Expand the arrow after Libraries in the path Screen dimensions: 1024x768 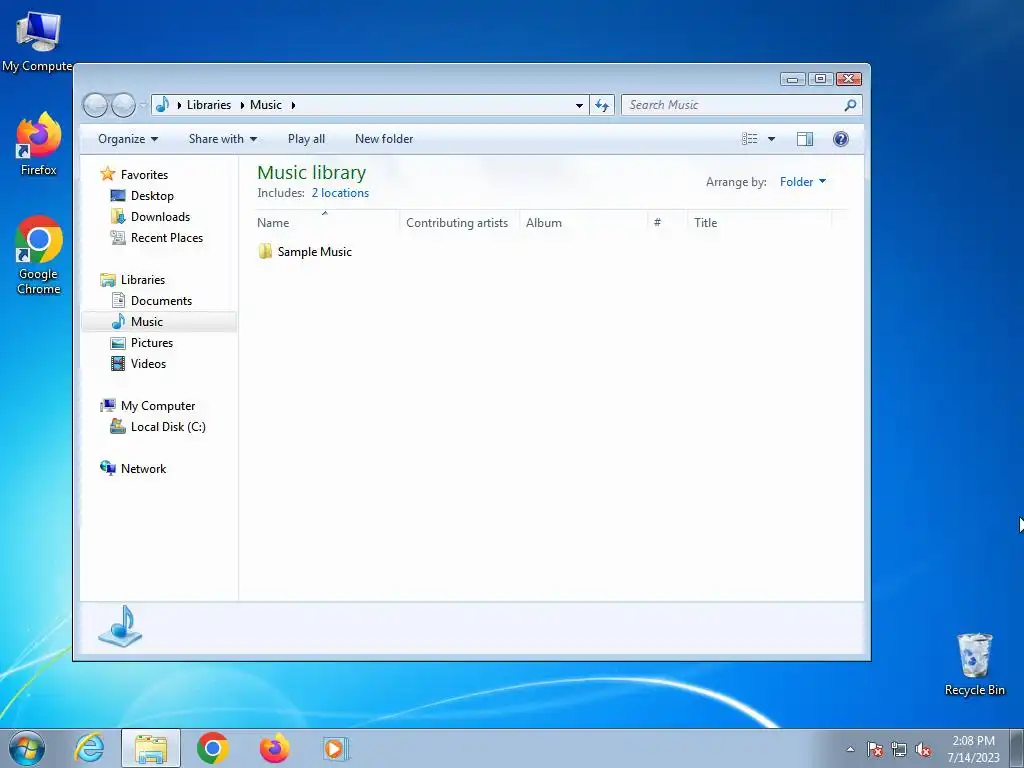(242, 105)
